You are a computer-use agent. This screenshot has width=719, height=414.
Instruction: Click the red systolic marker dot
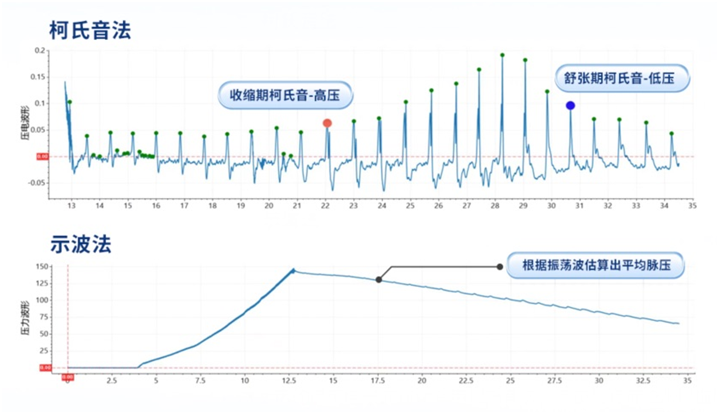(x=327, y=123)
